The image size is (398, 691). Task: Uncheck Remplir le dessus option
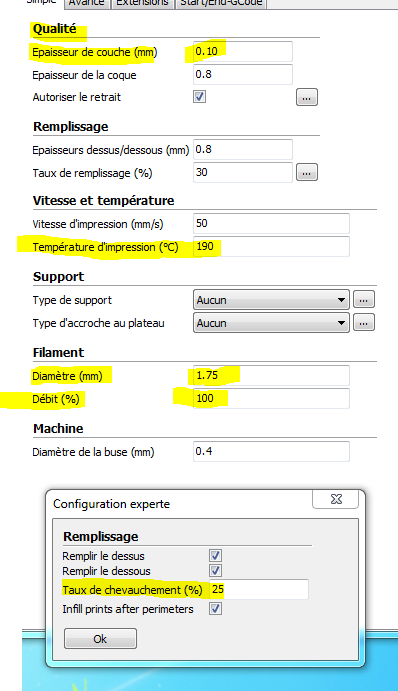pos(216,555)
